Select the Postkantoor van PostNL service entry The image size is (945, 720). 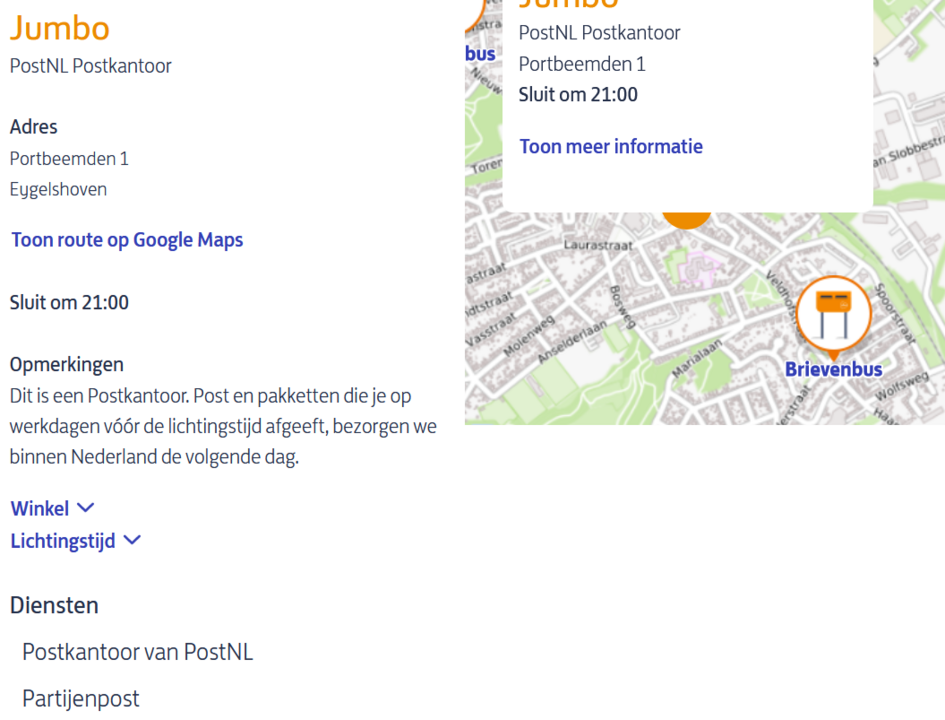(137, 652)
